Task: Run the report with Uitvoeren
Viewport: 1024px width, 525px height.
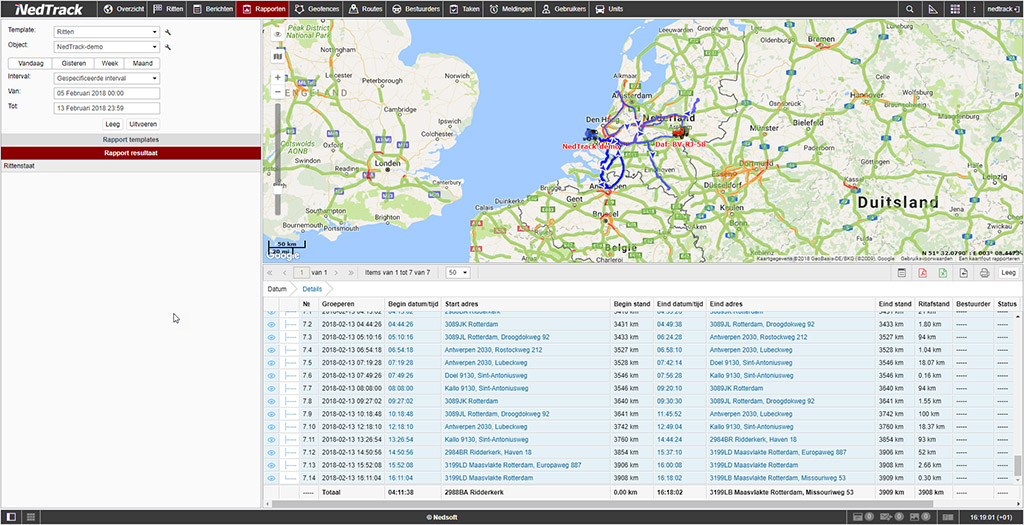Action: (x=143, y=124)
